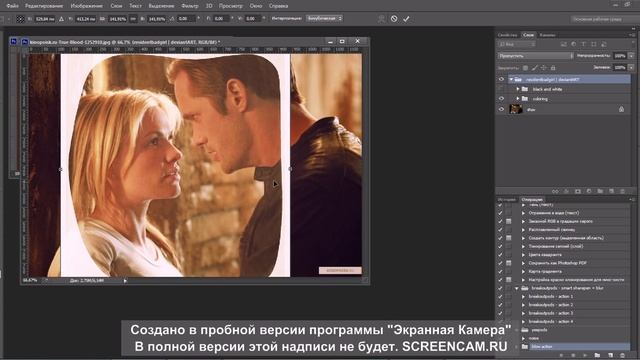The height and width of the screenshot is (360, 640).
Task: Click the pixel layer filter icon
Action: coord(564,44)
